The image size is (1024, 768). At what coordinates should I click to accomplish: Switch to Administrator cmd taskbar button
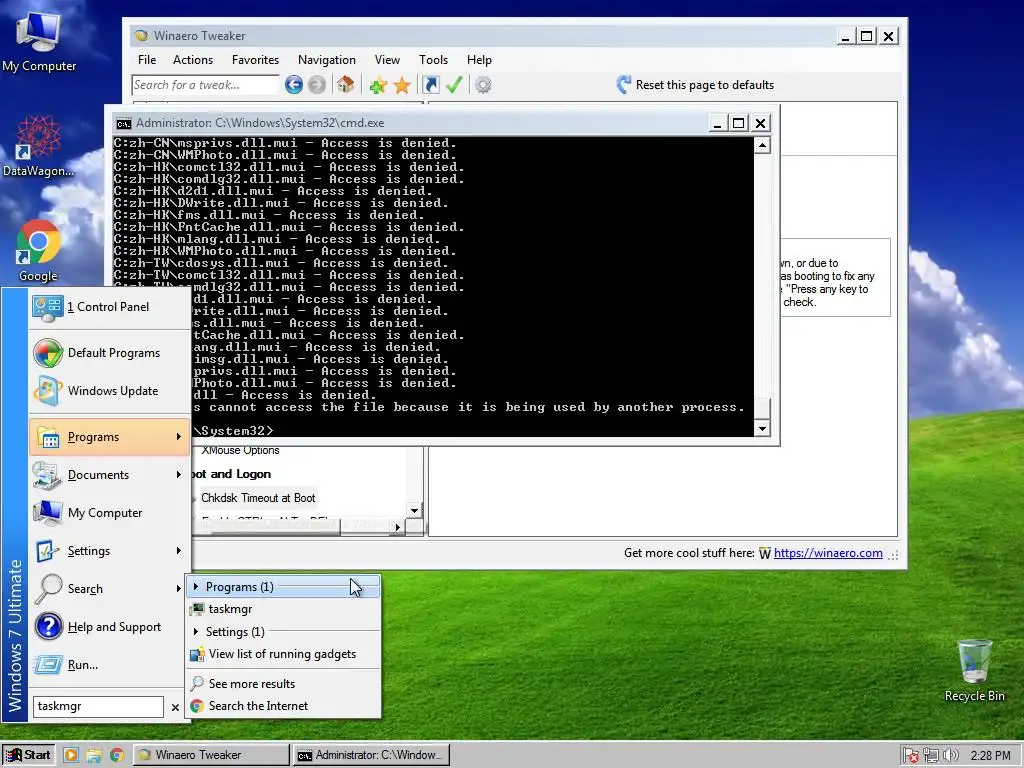[370, 755]
